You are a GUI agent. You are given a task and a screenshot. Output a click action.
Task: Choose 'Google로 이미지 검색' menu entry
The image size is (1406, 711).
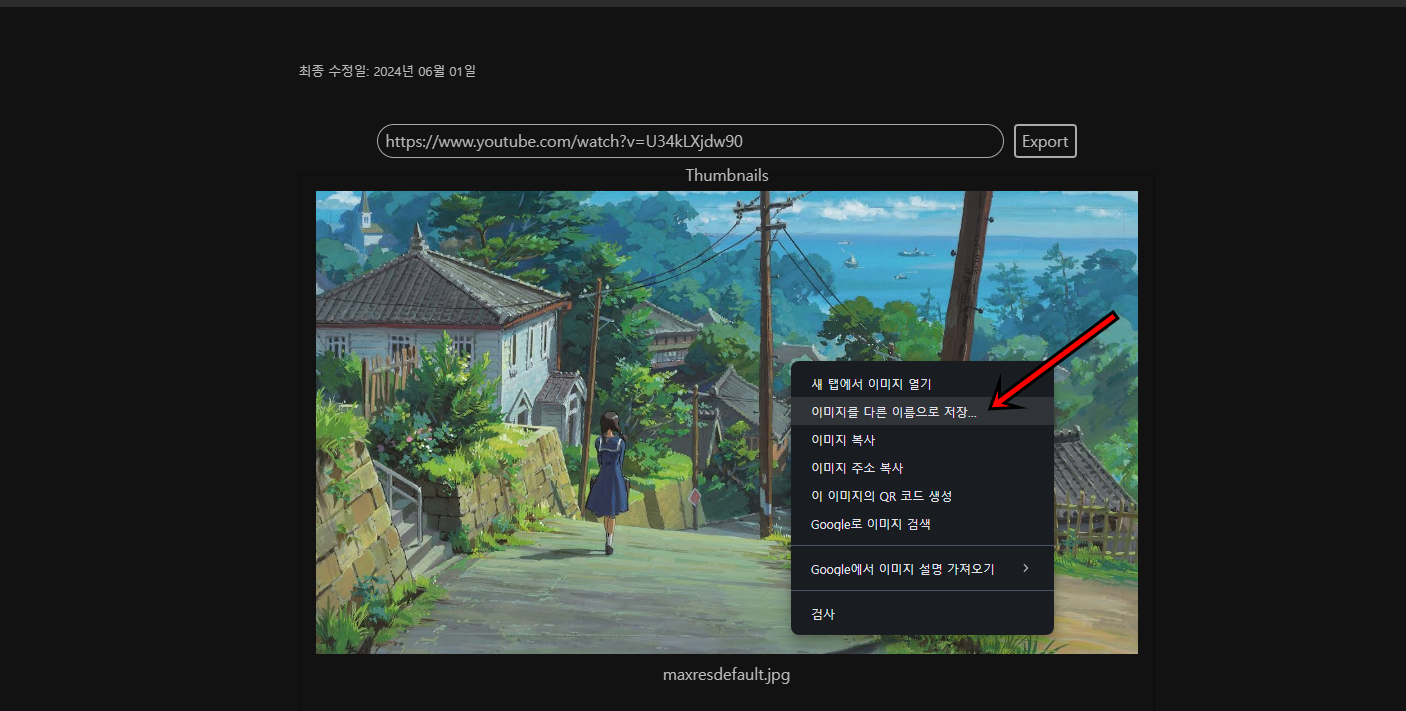tap(922, 524)
